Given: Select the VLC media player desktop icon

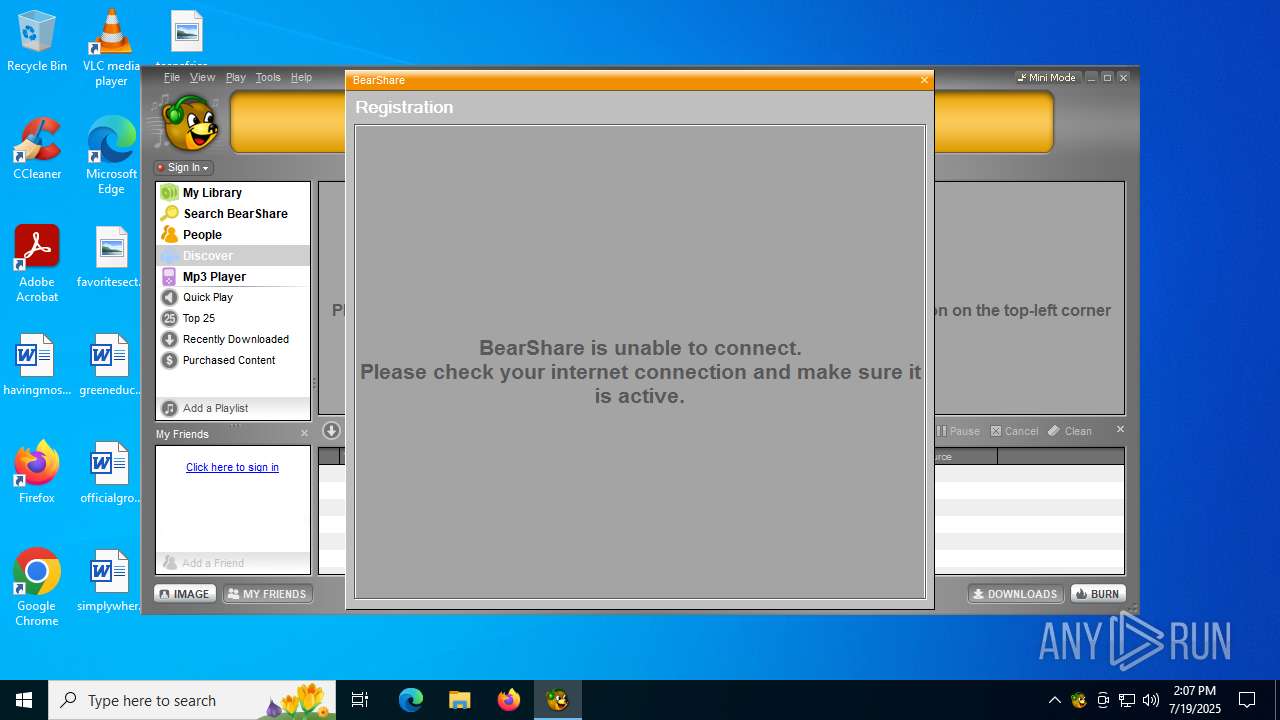Looking at the screenshot, I should pos(111,47).
